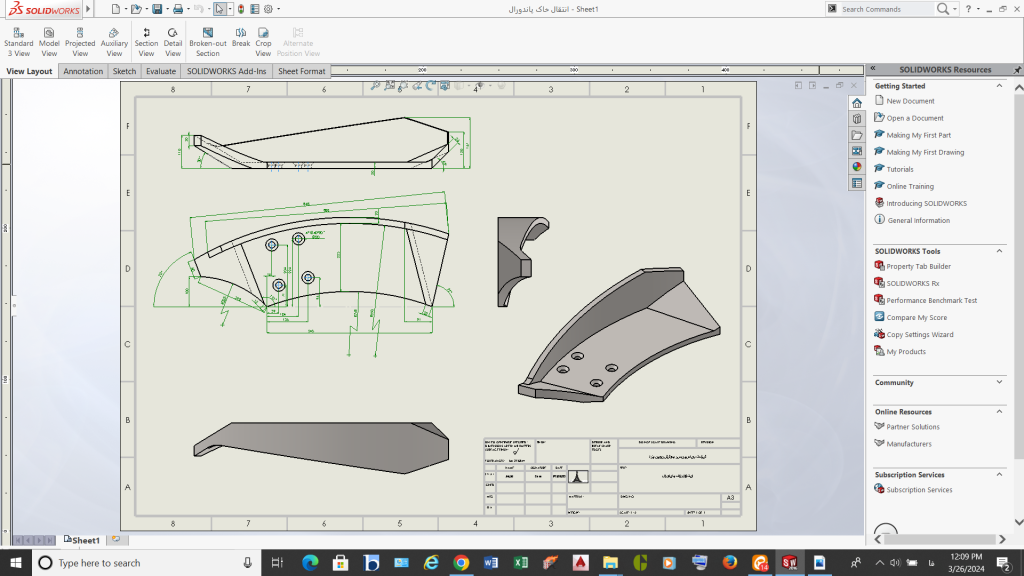Select the Projected View tool
1024x576 pixels.
coord(80,42)
